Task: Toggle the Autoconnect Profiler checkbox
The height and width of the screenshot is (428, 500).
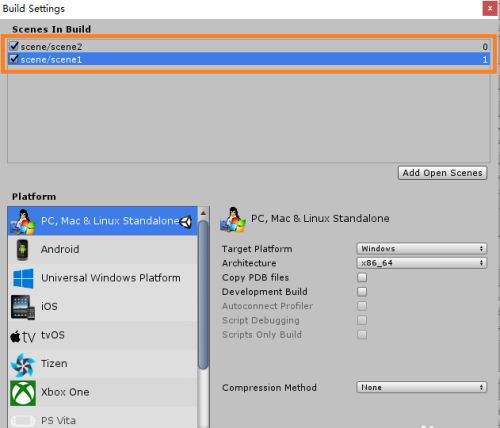Action: click(x=362, y=306)
